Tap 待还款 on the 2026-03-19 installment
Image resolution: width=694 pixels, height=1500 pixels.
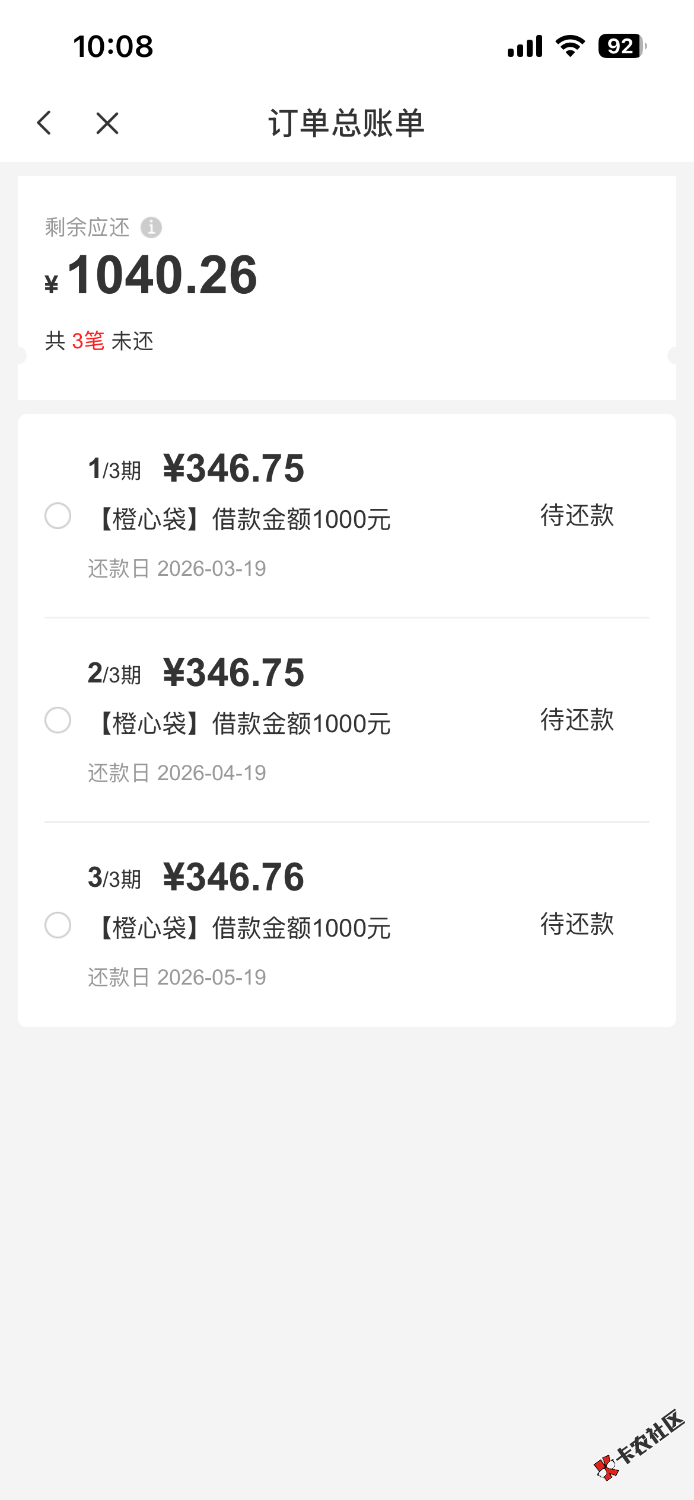pos(577,516)
